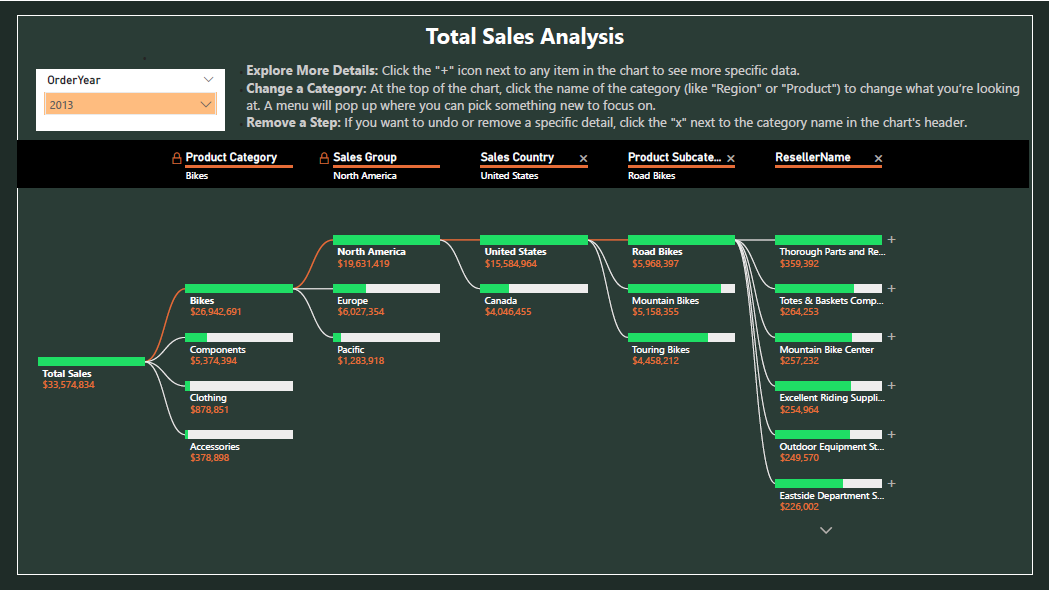
Task: Click the $33,574,834 total sales value
Action: 68,385
